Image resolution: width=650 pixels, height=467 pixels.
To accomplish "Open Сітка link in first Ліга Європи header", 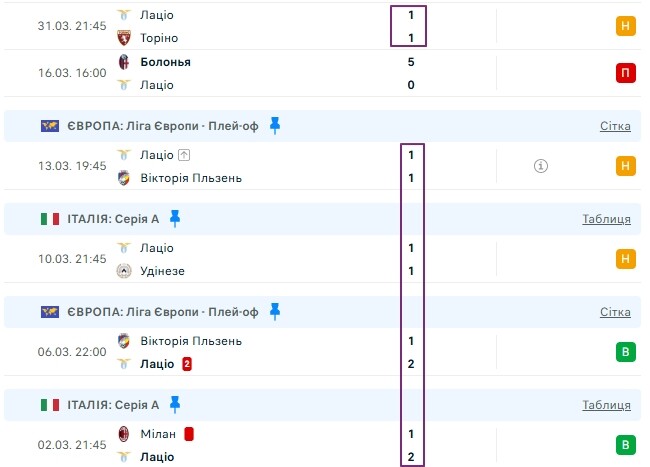I will [x=615, y=126].
